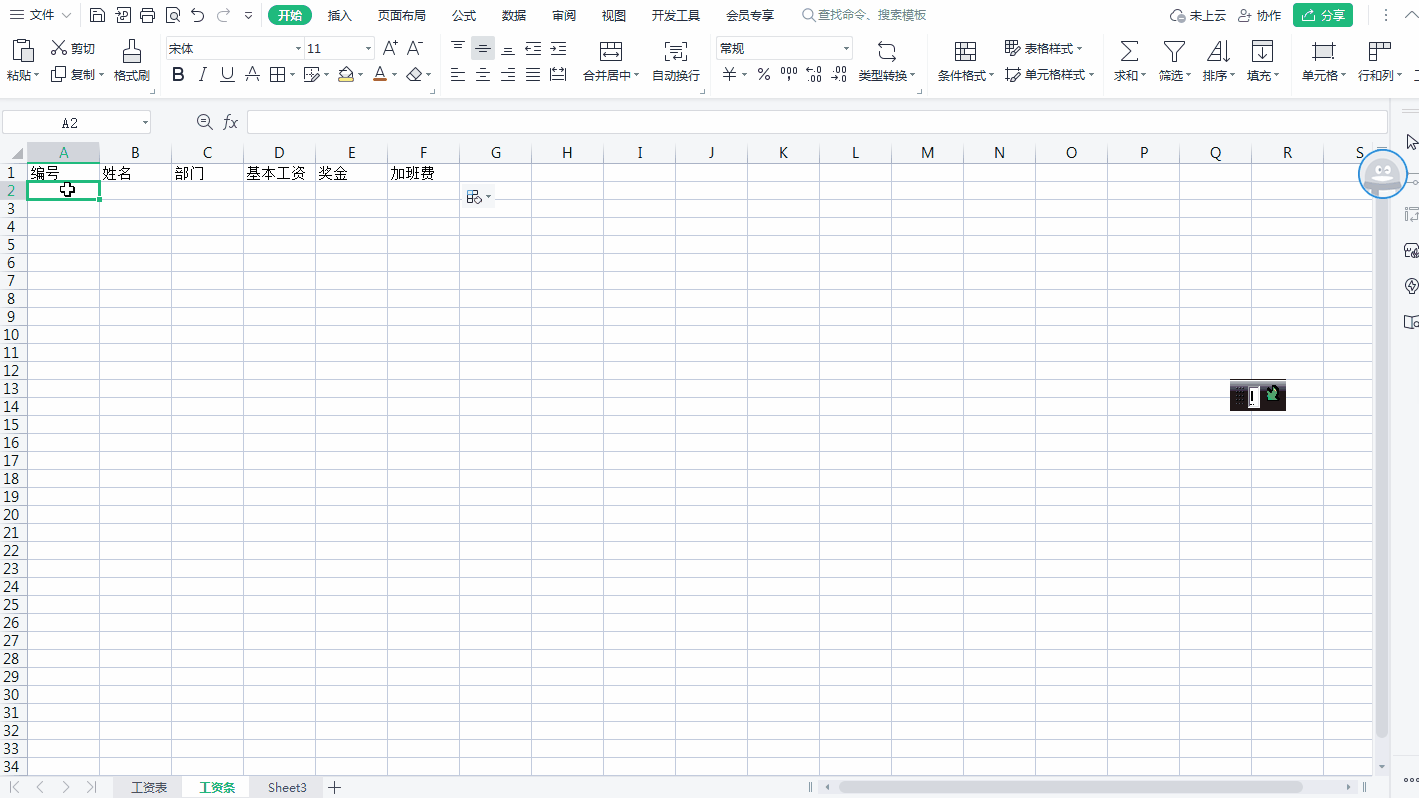
Task: Decrease decimal places
Action: (x=839, y=74)
